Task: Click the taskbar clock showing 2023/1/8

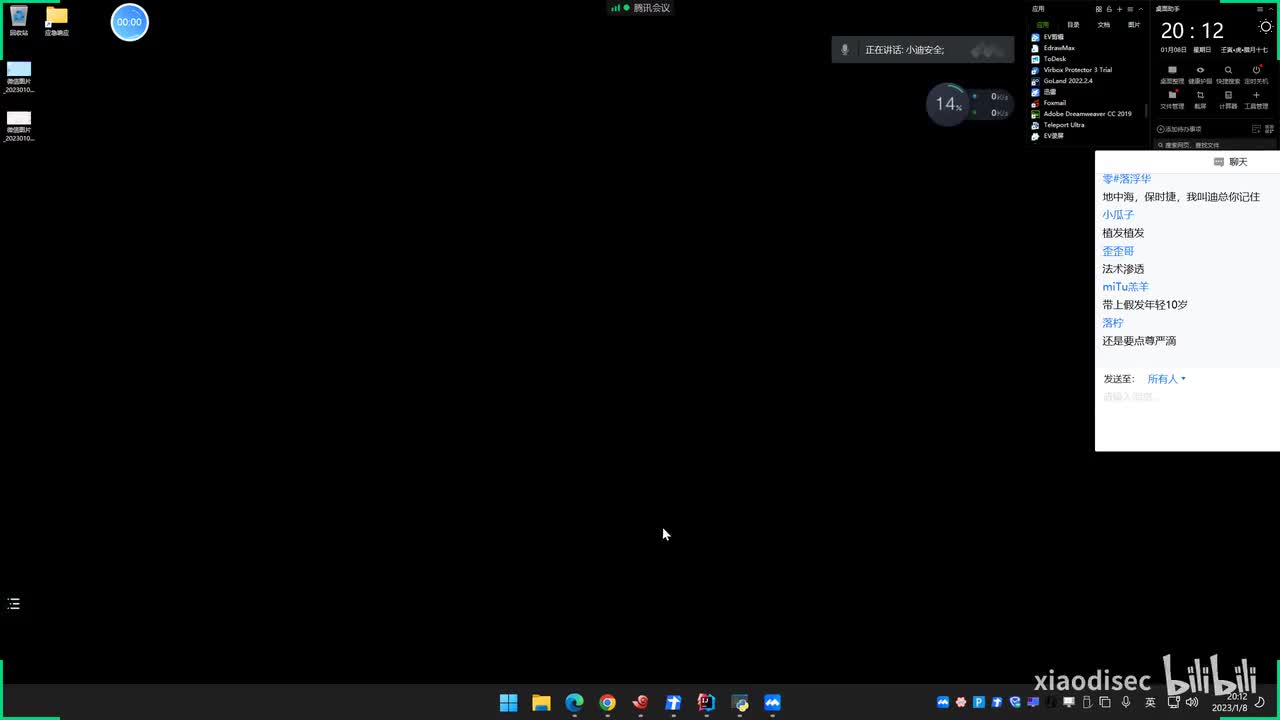Action: coord(1230,703)
